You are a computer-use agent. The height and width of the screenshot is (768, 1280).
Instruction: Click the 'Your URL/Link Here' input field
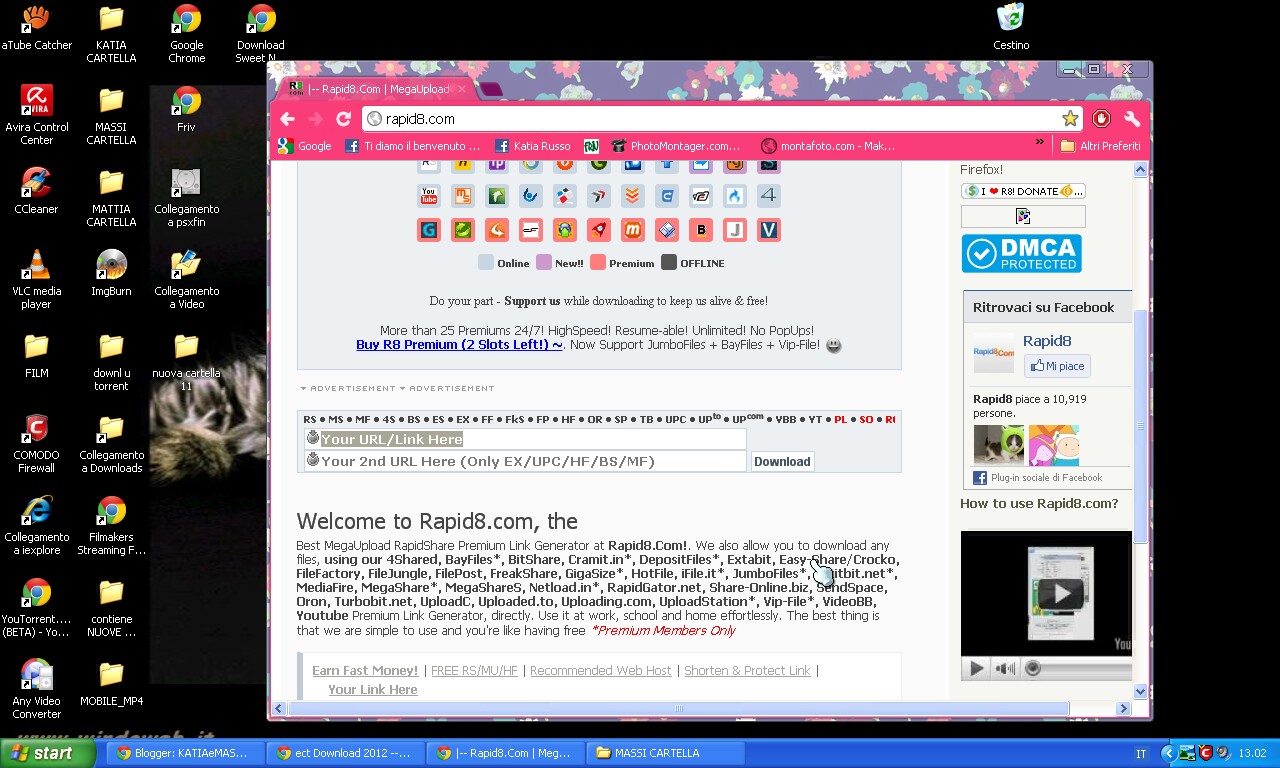point(526,439)
